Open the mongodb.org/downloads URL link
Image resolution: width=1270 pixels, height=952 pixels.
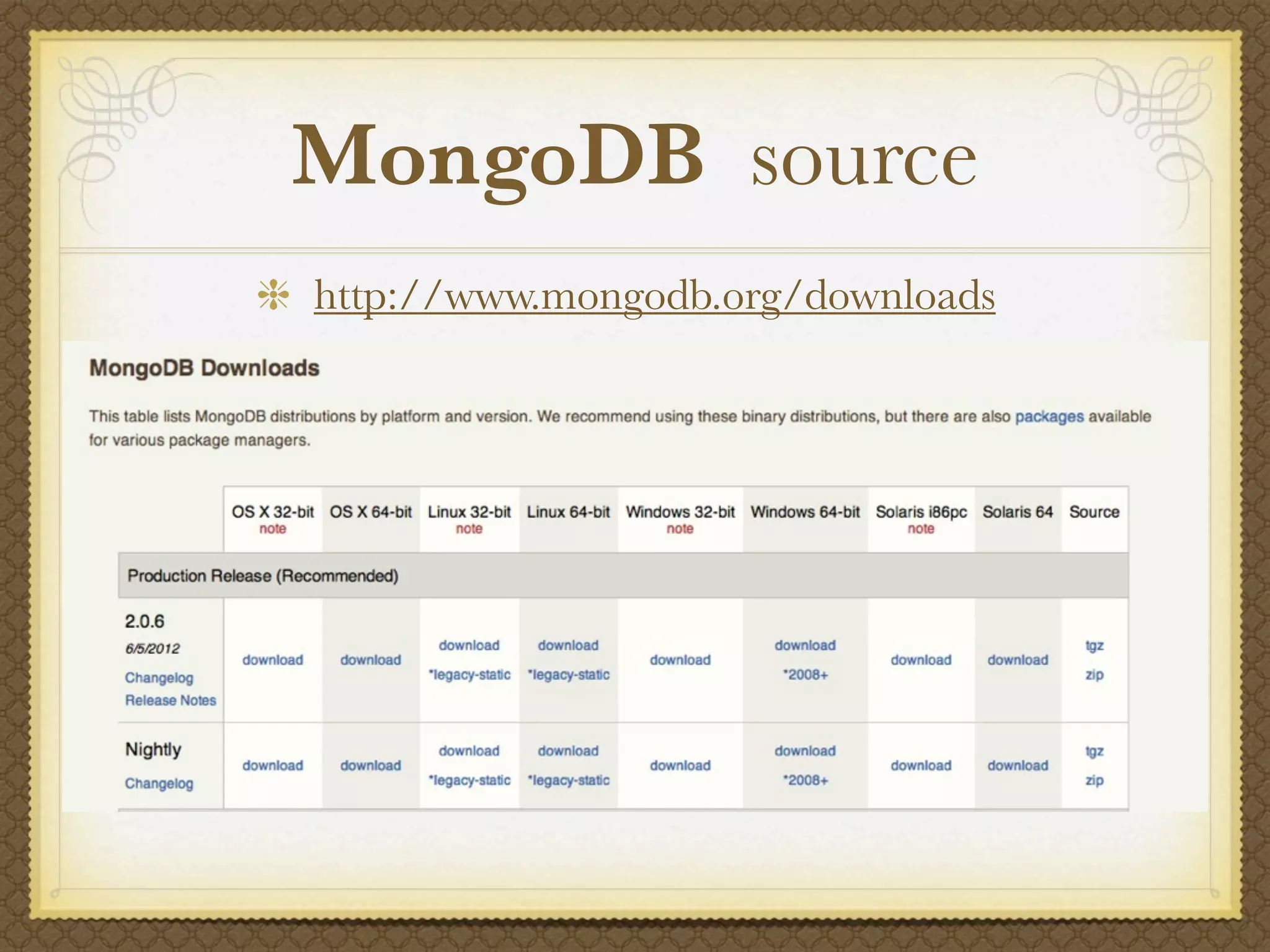coord(654,296)
